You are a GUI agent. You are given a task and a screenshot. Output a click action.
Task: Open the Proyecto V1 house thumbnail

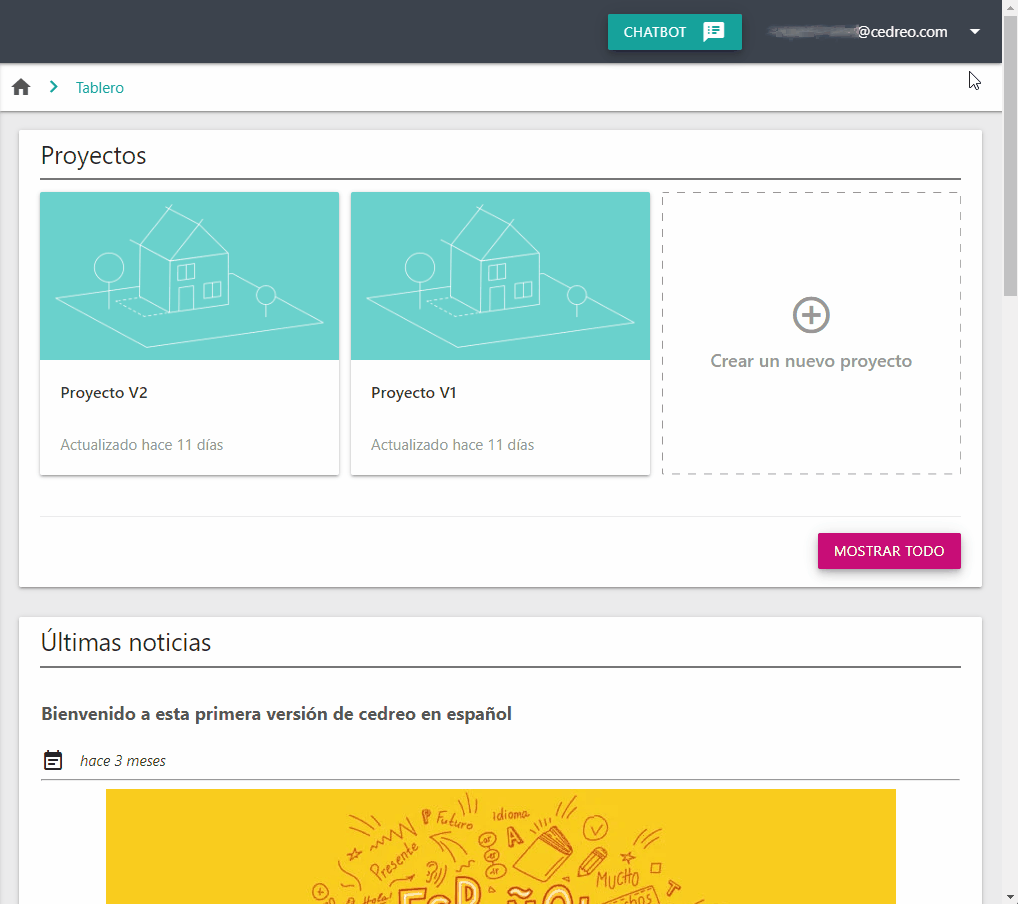(500, 276)
